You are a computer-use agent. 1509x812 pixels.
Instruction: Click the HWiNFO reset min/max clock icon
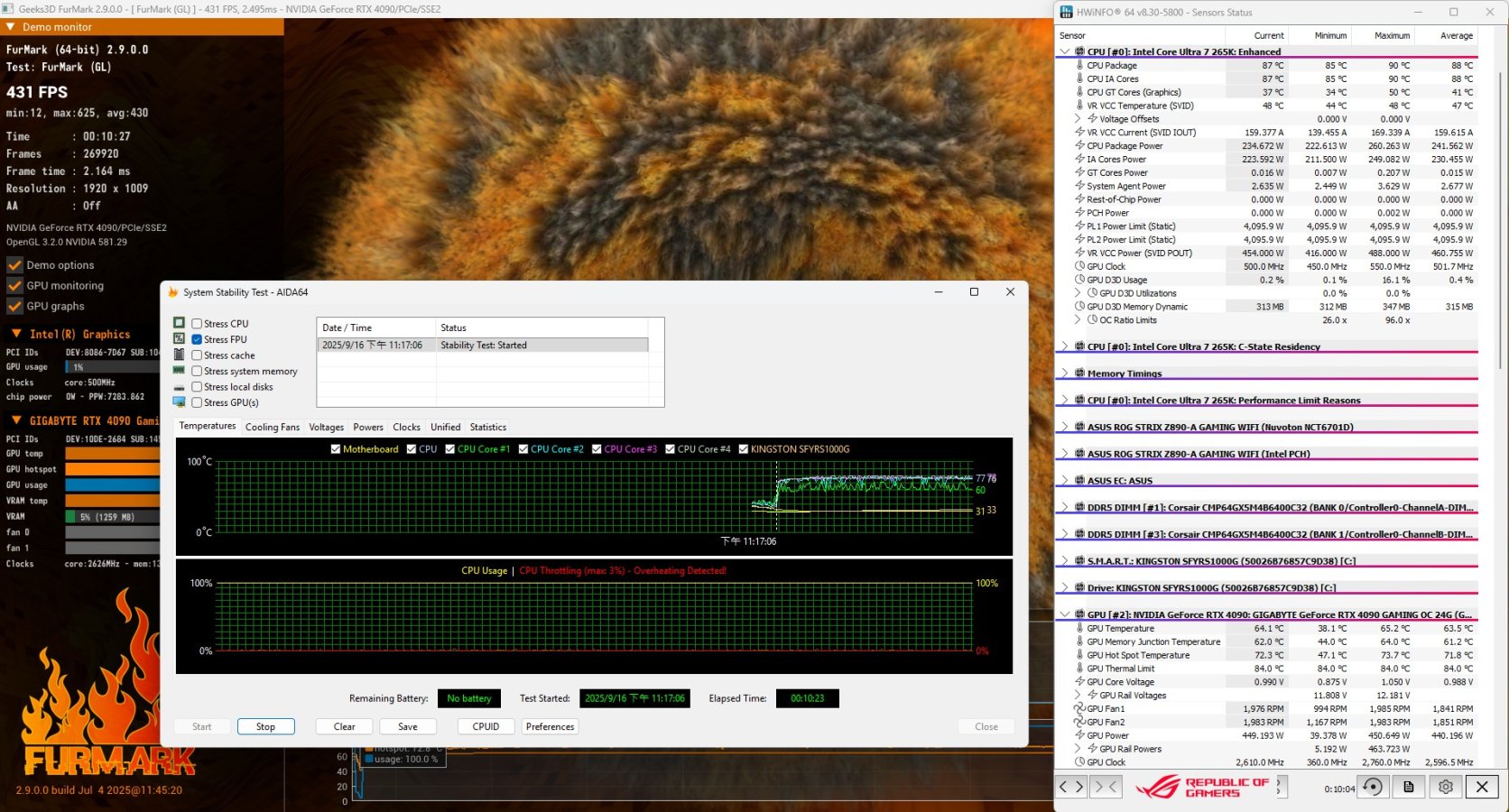[x=1372, y=787]
